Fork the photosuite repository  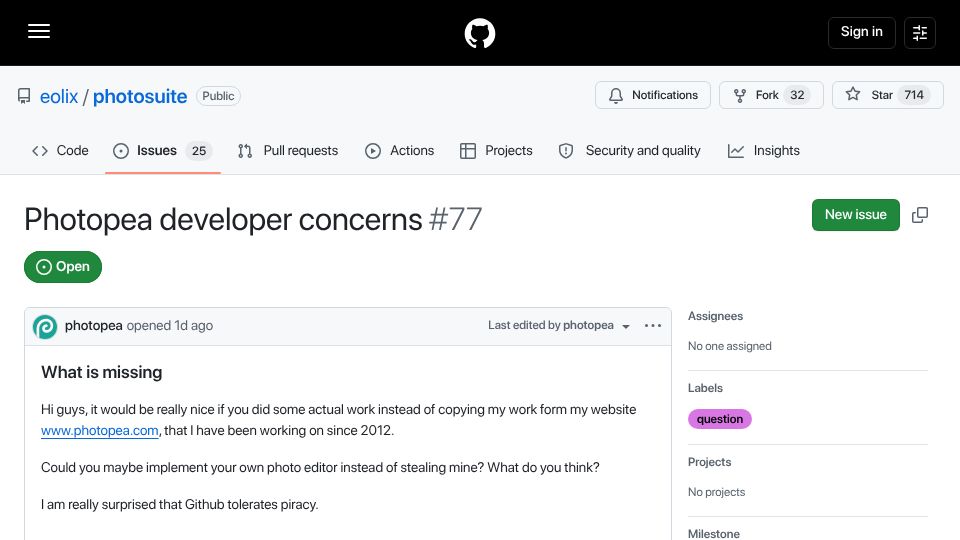click(771, 95)
